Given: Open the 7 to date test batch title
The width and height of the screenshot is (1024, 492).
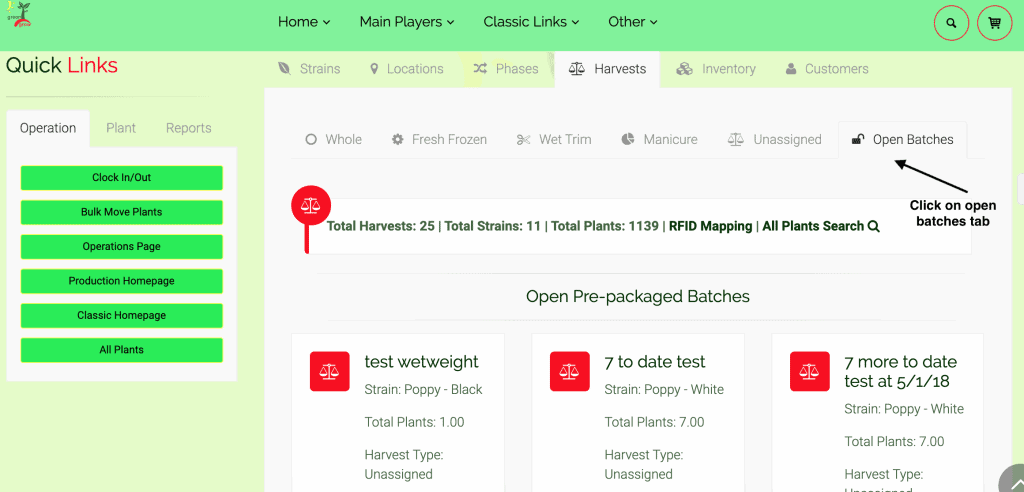Looking at the screenshot, I should (655, 361).
